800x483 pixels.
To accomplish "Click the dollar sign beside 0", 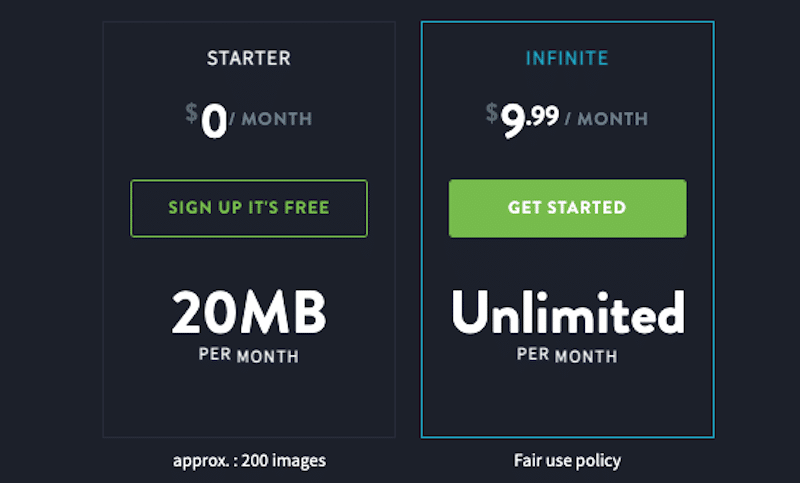I will point(191,113).
